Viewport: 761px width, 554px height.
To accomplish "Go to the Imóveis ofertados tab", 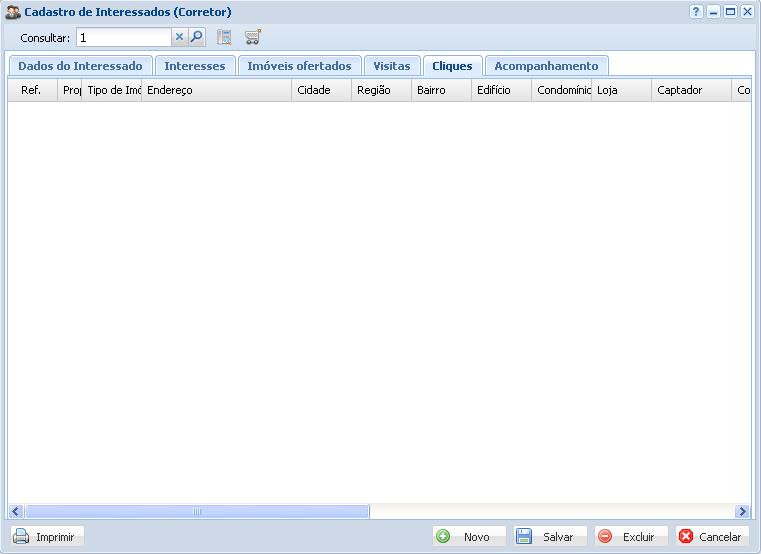I will pos(299,66).
